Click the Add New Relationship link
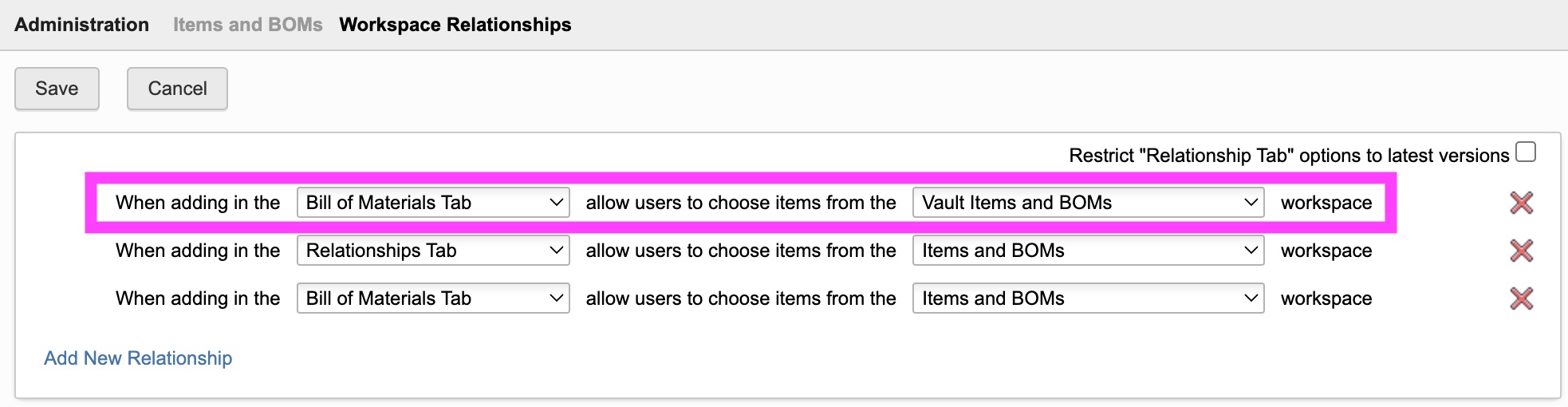This screenshot has width=1568, height=407. (x=138, y=358)
